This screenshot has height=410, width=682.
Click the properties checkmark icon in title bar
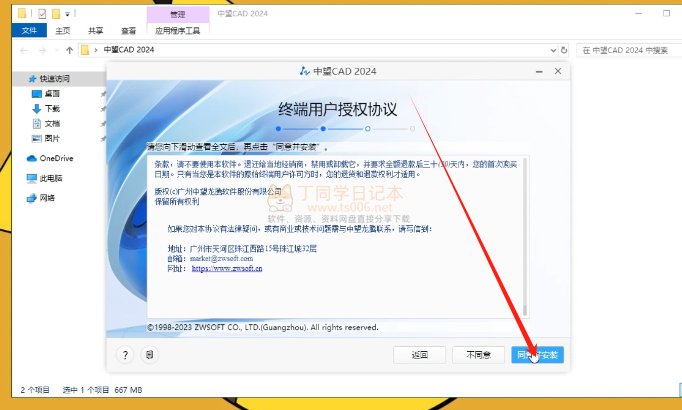coord(42,14)
